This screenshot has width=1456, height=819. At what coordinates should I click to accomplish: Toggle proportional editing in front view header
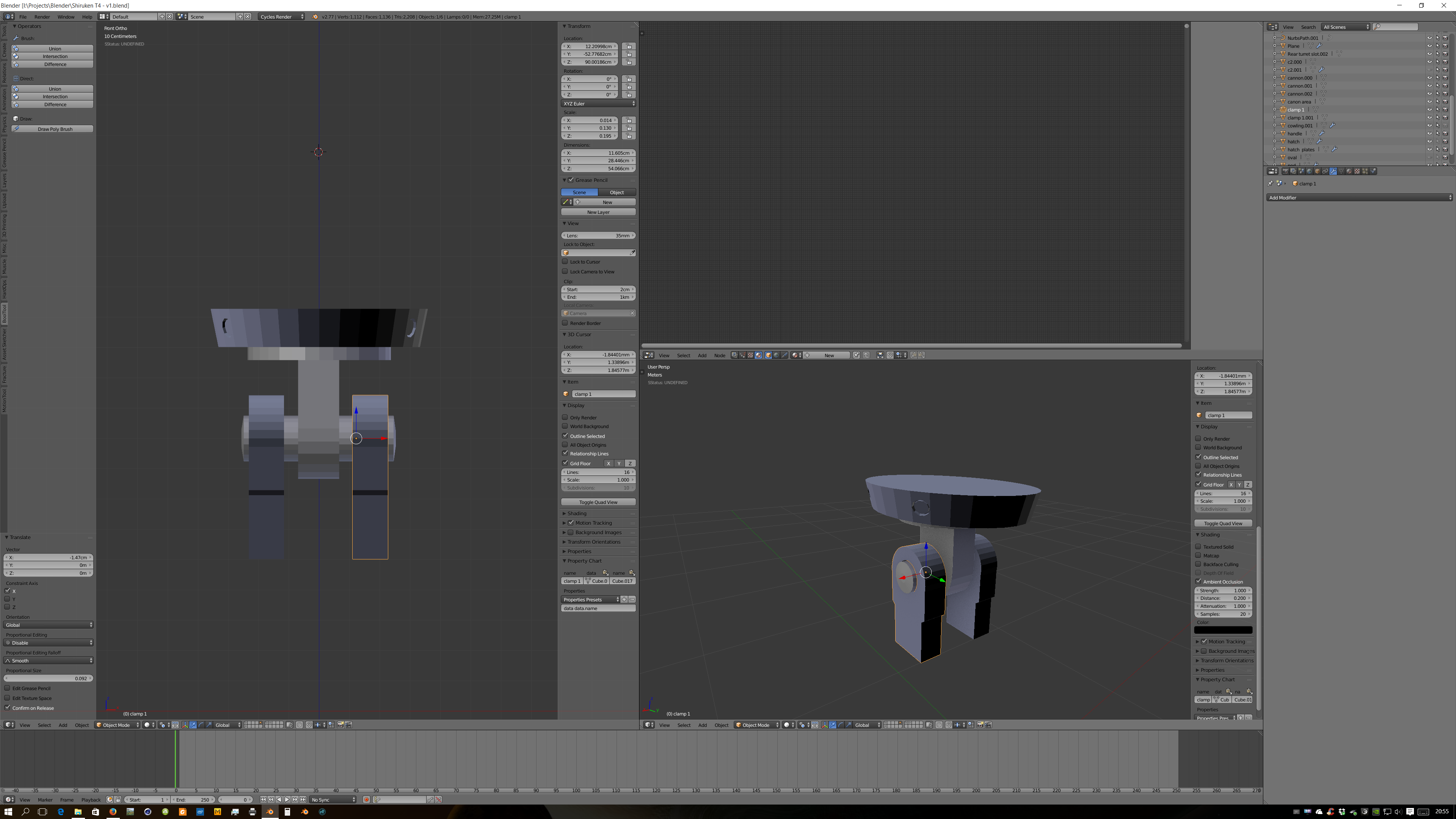pyautogui.click(x=300, y=725)
